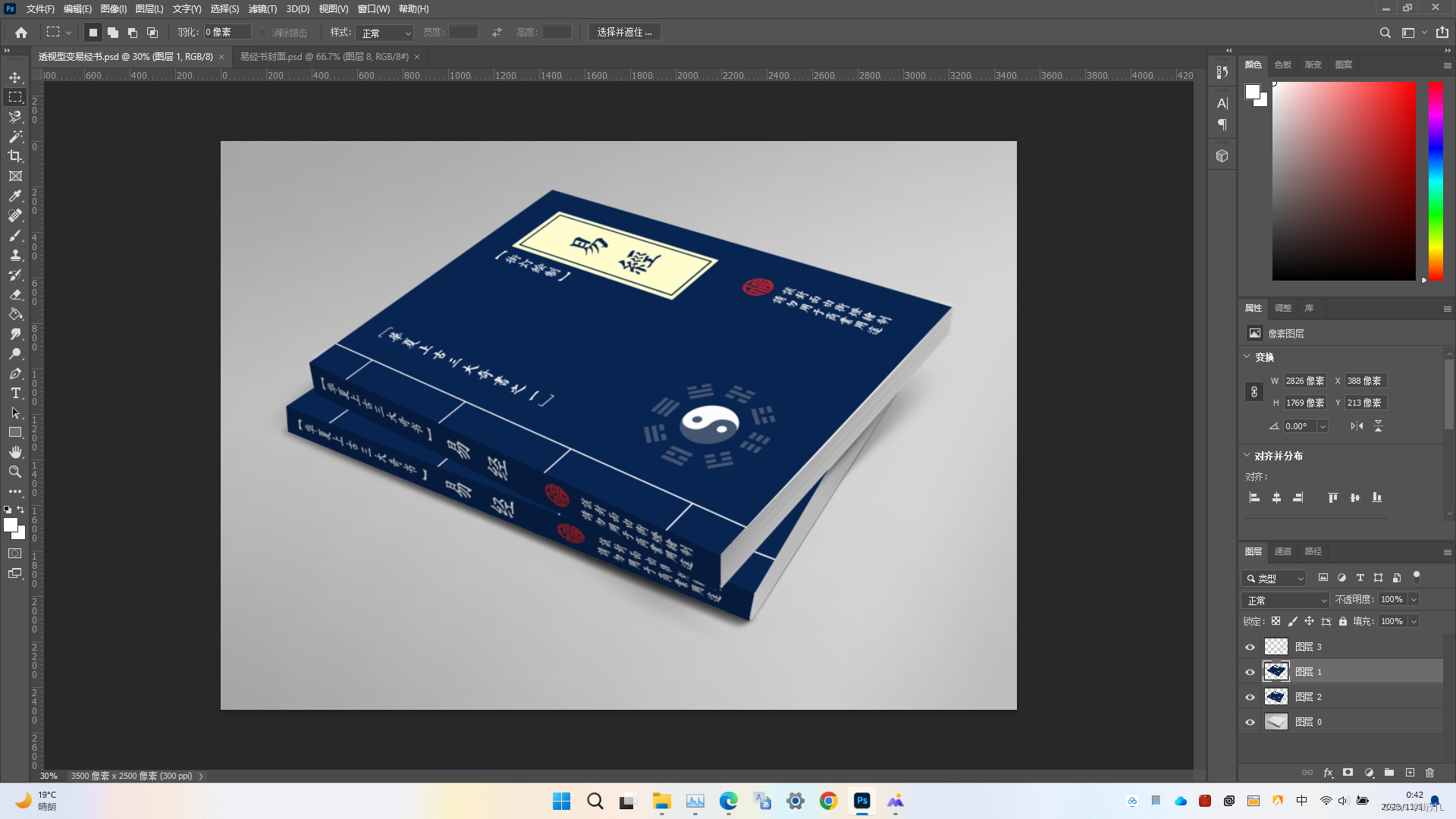Open the 滤镜(T) filter menu
This screenshot has height=819, width=1456.
[x=262, y=9]
